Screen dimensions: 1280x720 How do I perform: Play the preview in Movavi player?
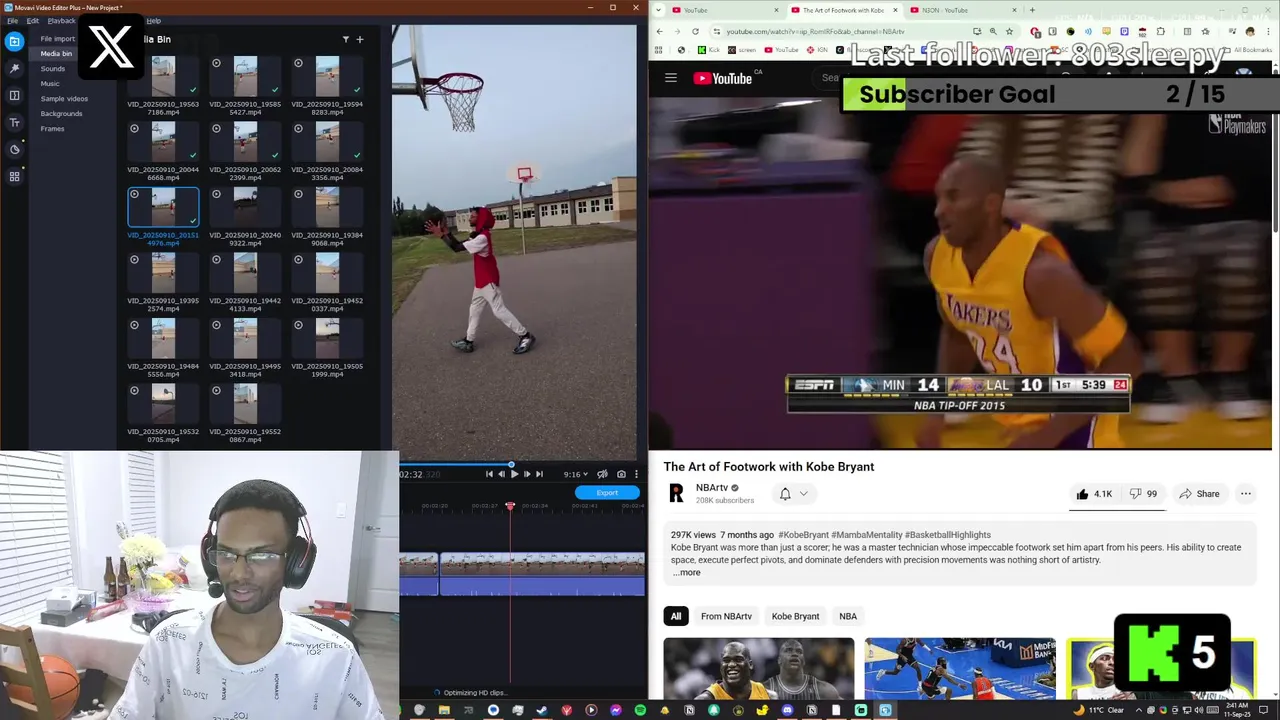[514, 474]
